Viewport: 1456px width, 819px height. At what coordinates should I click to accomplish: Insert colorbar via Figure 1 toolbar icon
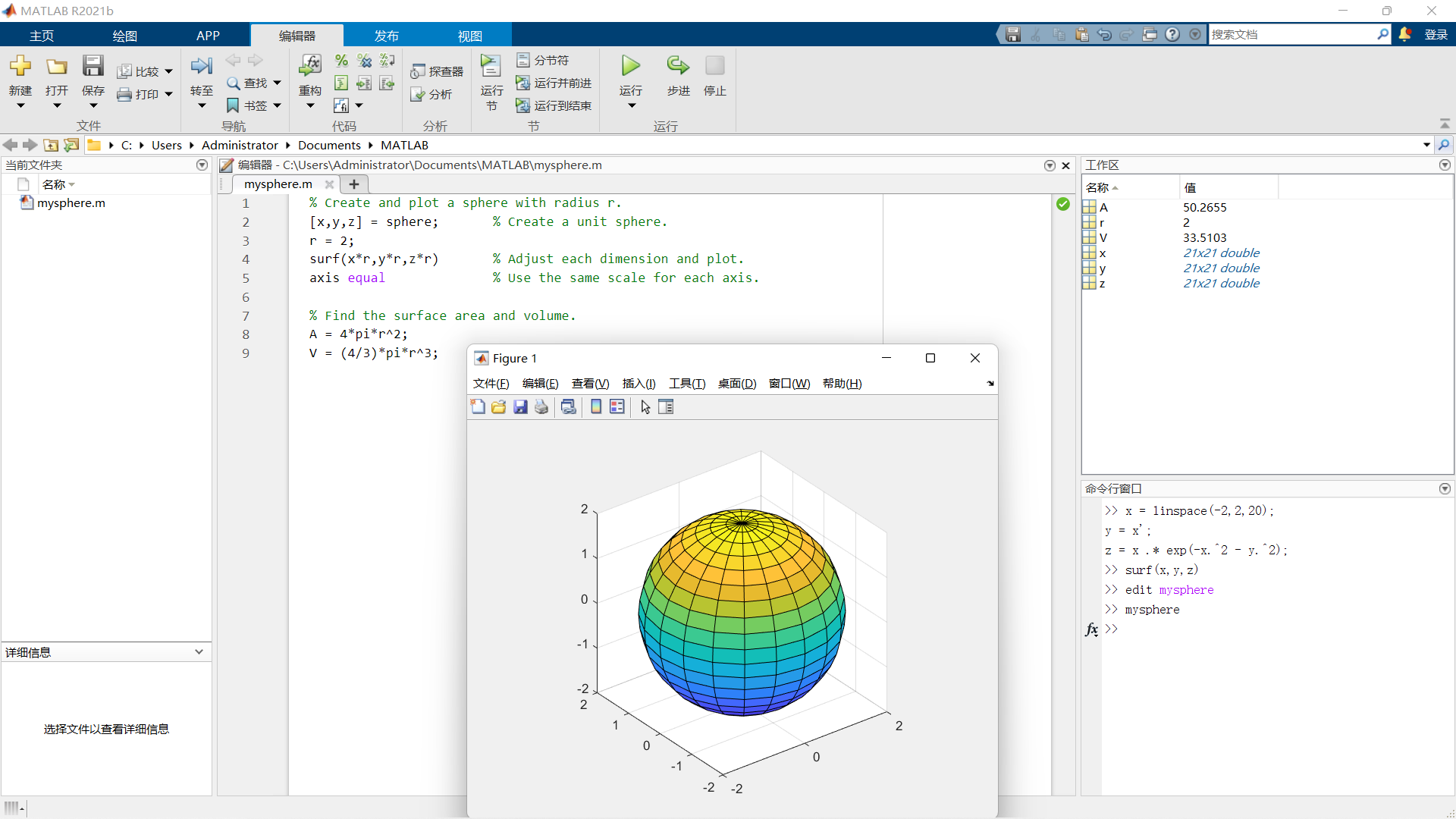tap(596, 407)
